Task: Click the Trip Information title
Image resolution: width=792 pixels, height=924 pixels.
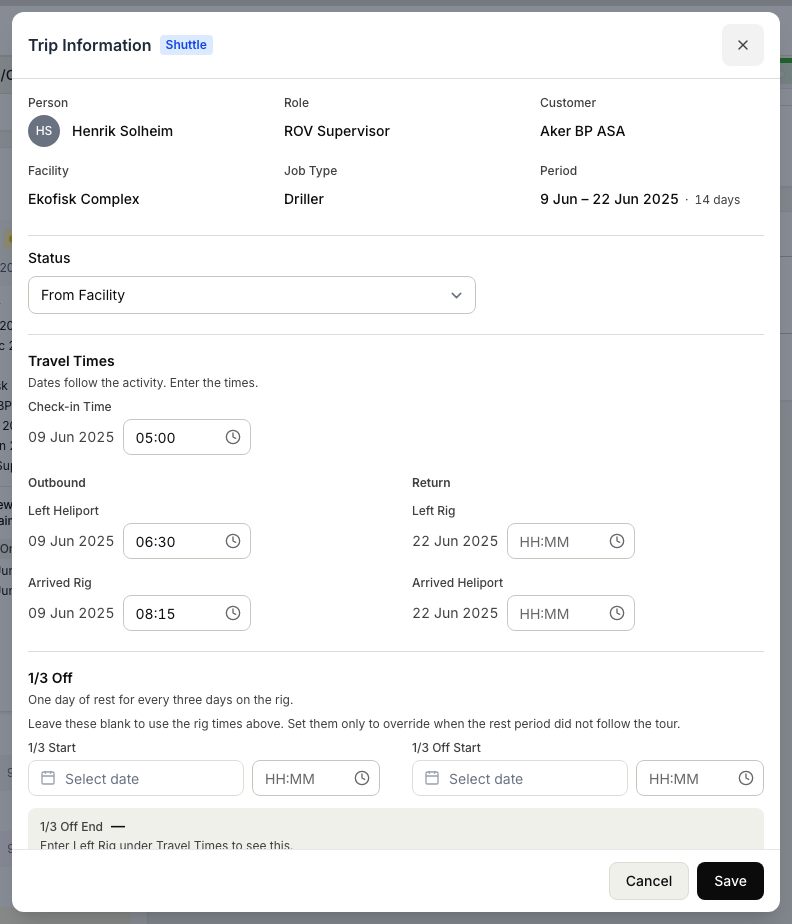Action: tap(90, 45)
